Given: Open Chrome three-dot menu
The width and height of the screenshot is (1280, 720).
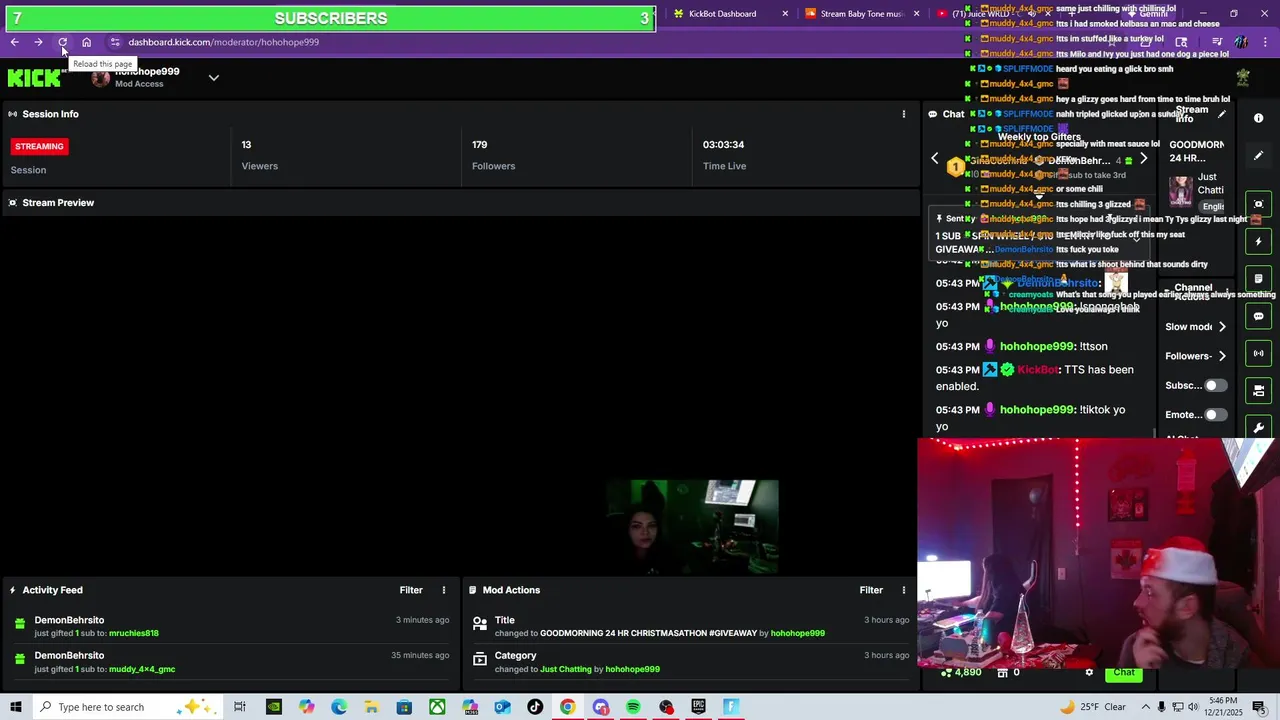Looking at the screenshot, I should click(x=1267, y=42).
